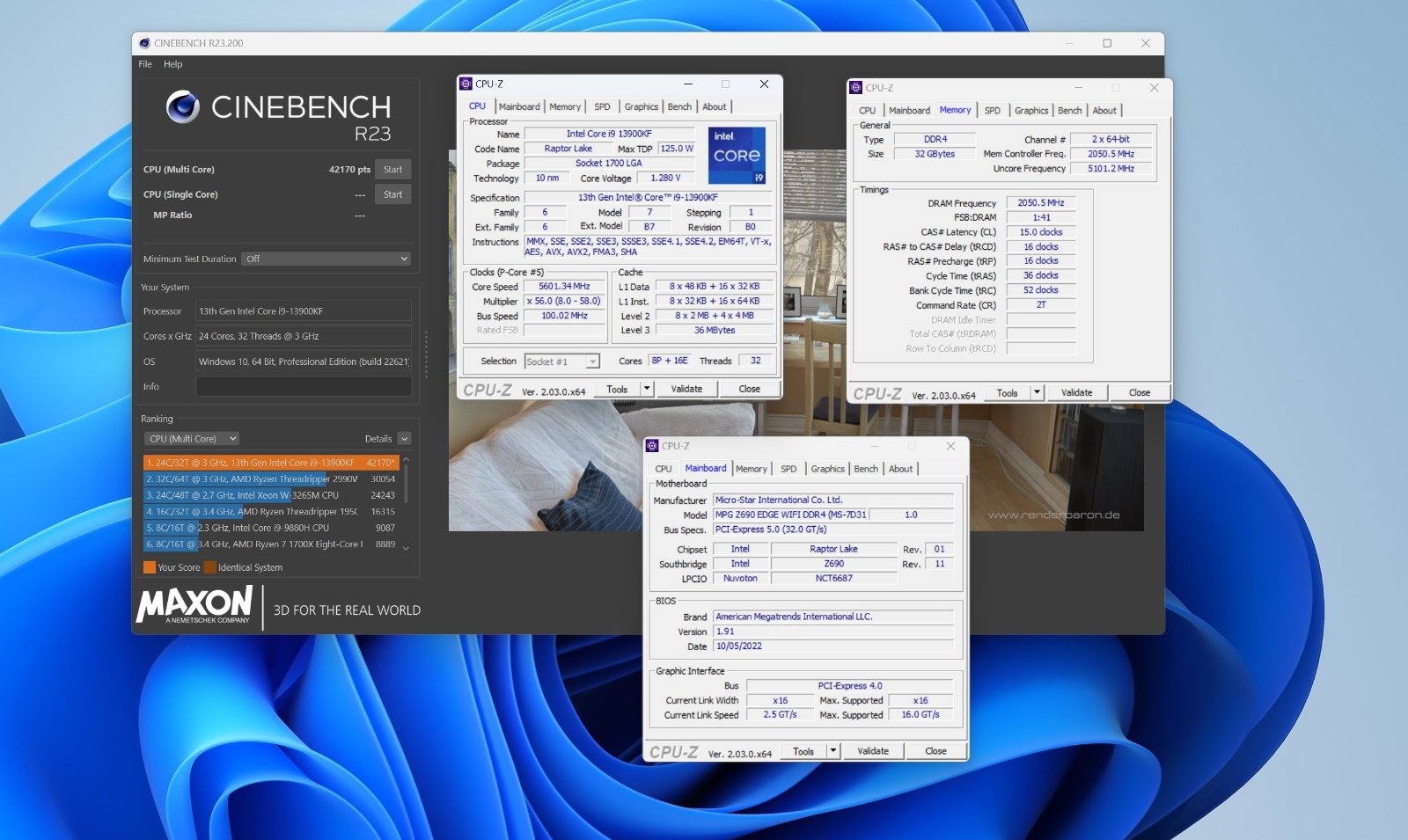Viewport: 1408px width, 840px height.
Task: Start the CPU Single Core test
Action: [392, 194]
